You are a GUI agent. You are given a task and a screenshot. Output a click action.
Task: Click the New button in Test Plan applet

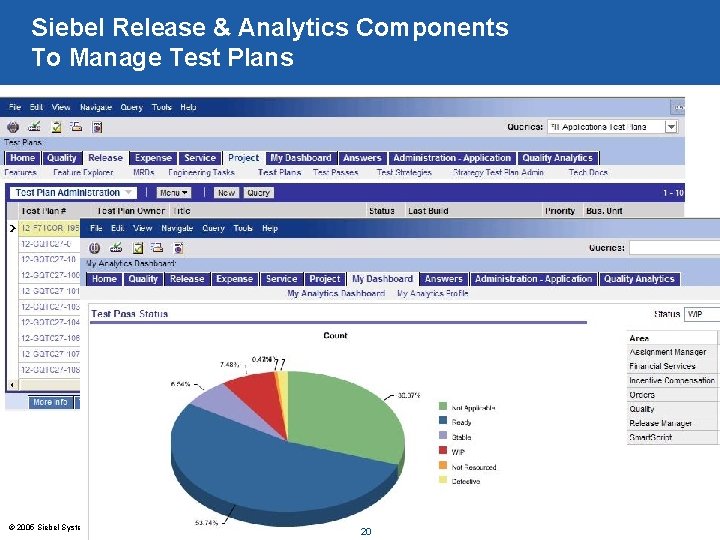coord(226,193)
